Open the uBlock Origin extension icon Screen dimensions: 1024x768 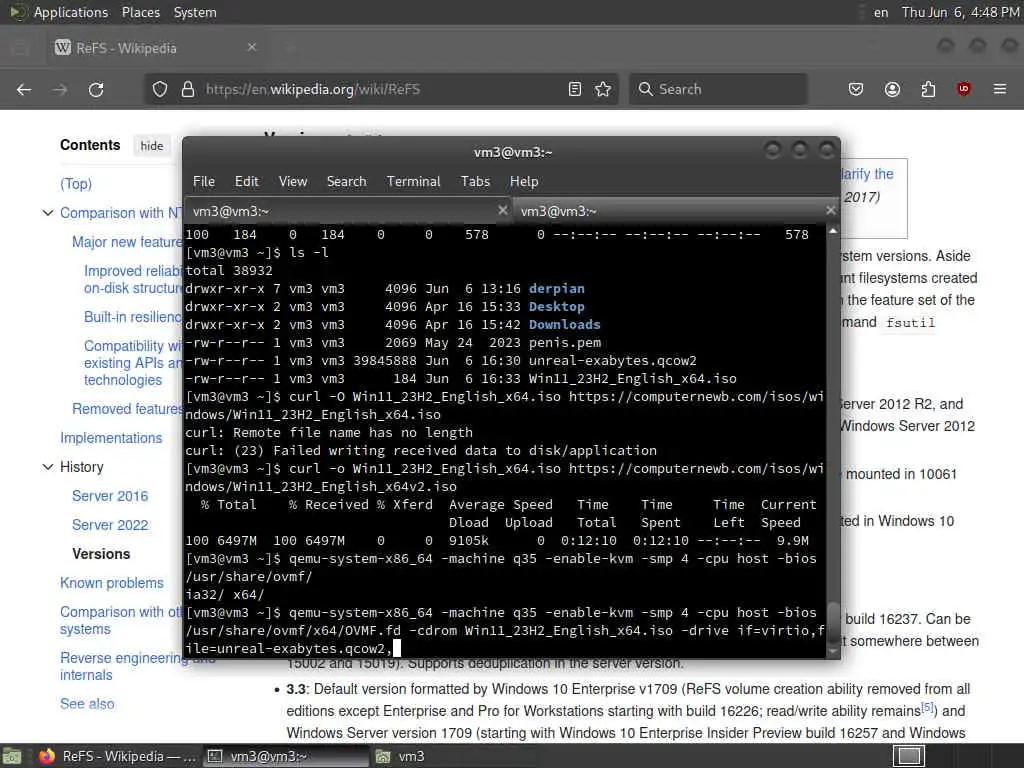pyautogui.click(x=963, y=89)
